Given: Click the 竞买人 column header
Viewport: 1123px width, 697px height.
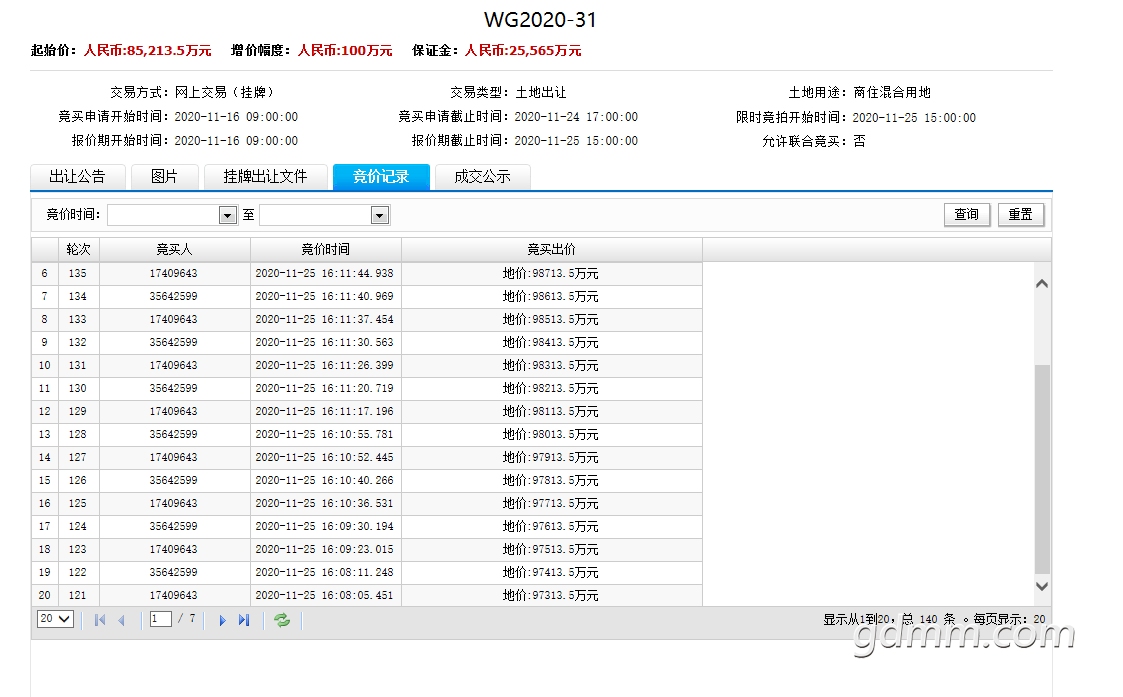Looking at the screenshot, I should coord(175,249).
